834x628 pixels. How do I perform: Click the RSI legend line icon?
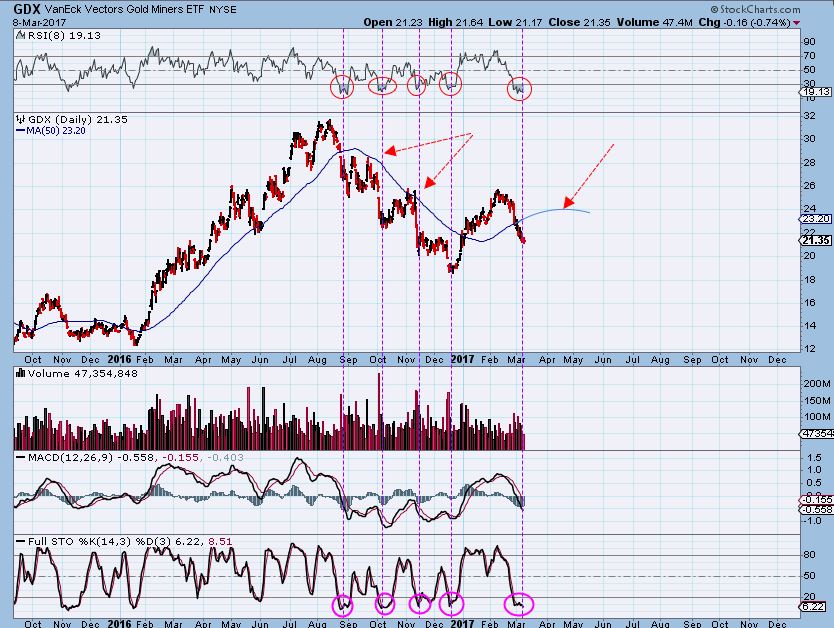(x=20, y=36)
